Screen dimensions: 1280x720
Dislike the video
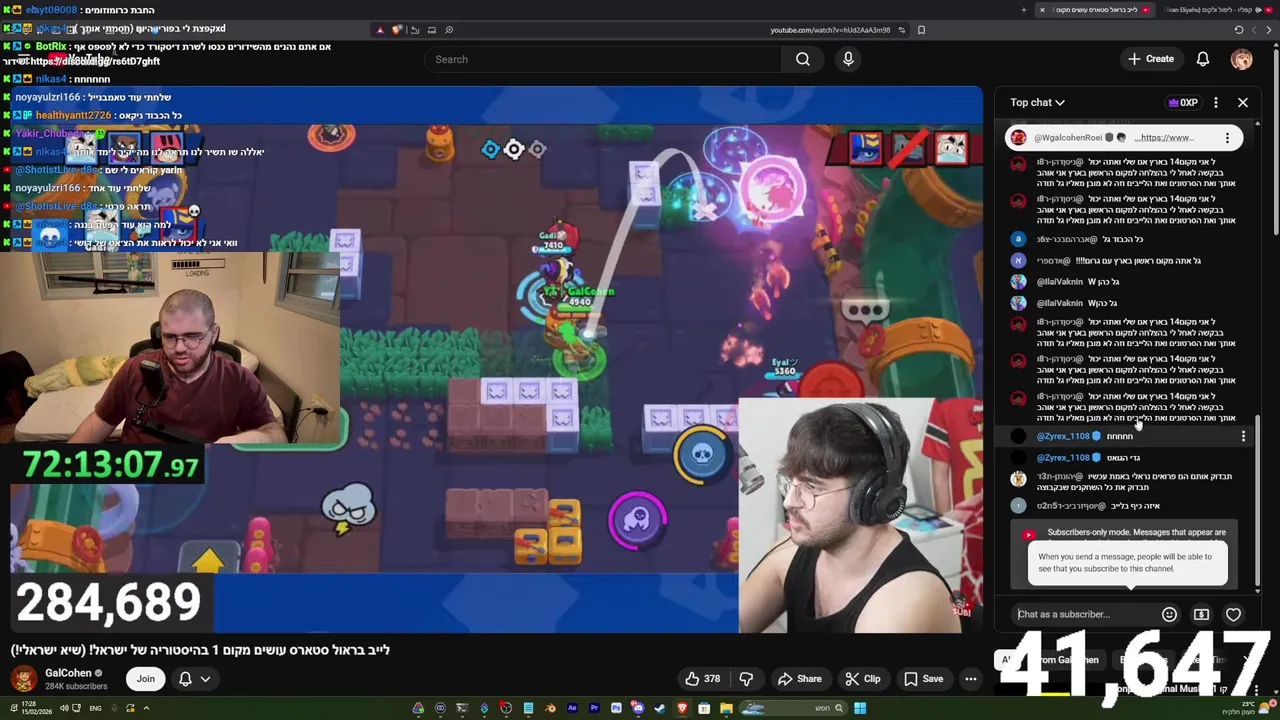(x=746, y=679)
